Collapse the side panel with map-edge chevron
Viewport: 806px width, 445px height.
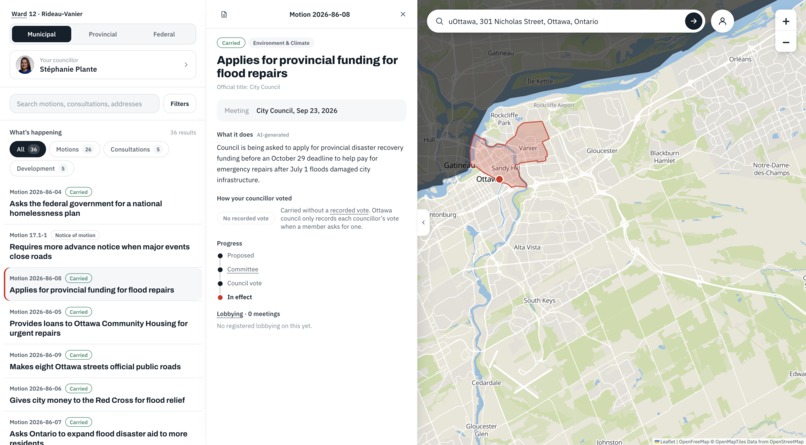423,222
